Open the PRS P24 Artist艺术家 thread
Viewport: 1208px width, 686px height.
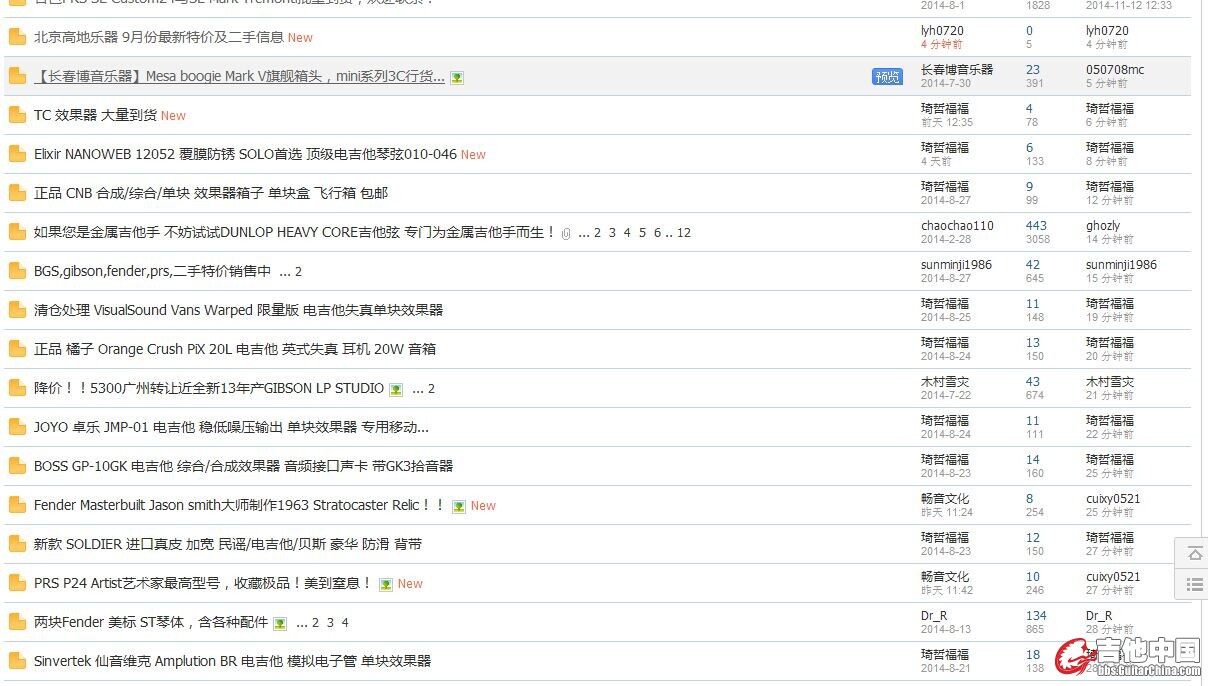point(203,584)
